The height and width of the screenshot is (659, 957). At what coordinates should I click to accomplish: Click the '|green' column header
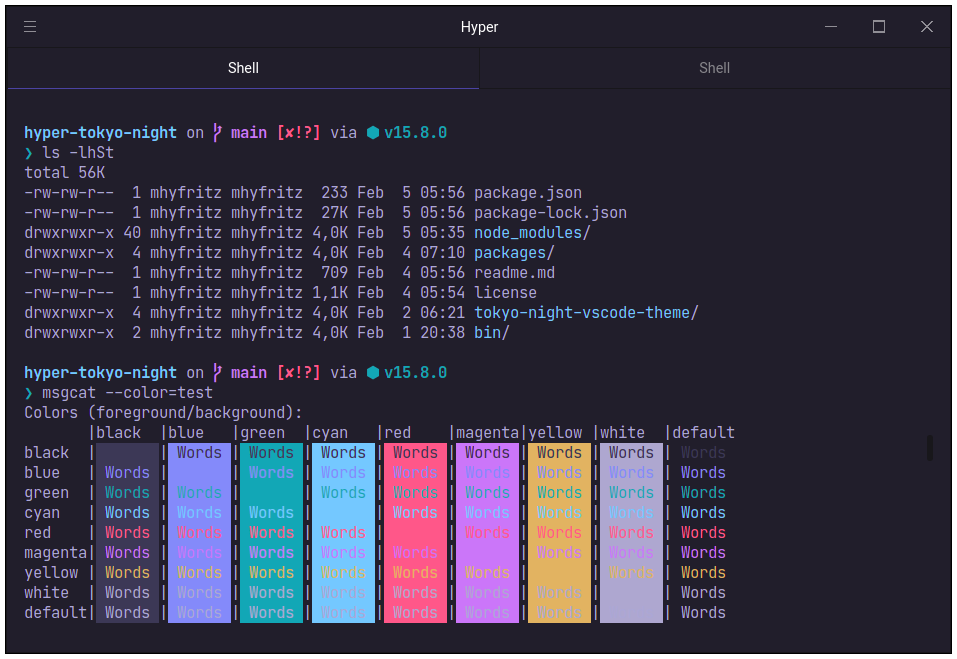tap(258, 433)
